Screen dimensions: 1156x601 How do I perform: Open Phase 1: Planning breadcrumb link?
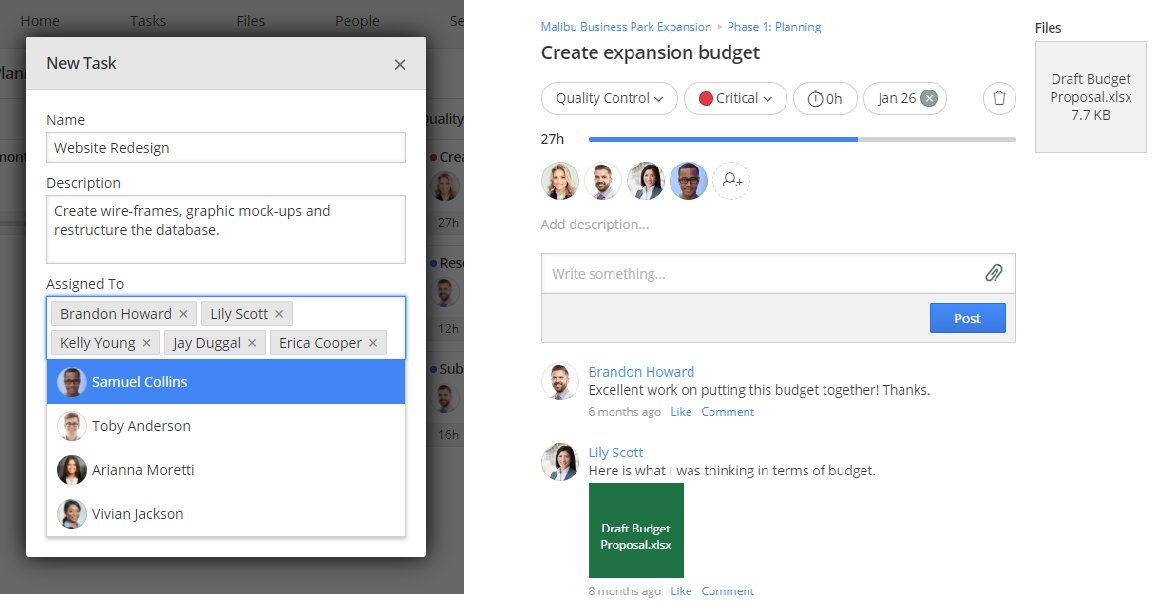coord(774,27)
